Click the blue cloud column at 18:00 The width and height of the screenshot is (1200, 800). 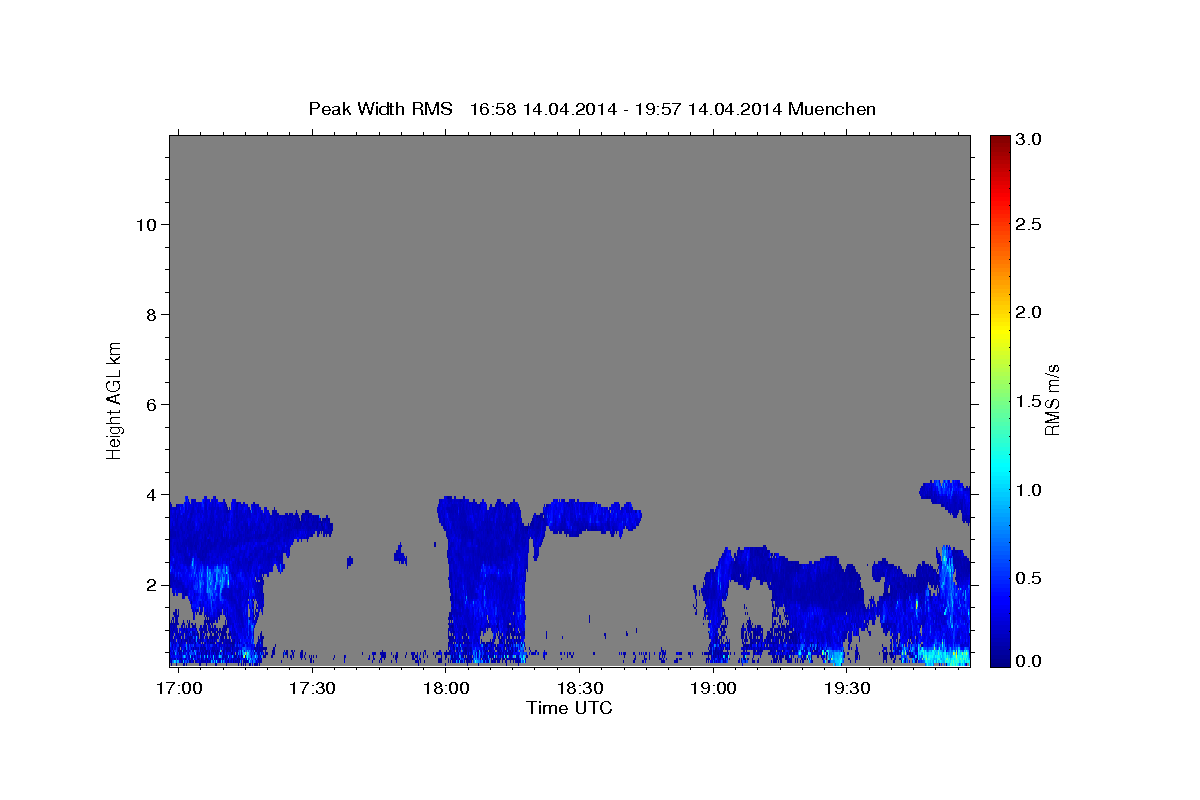pyautogui.click(x=485, y=580)
